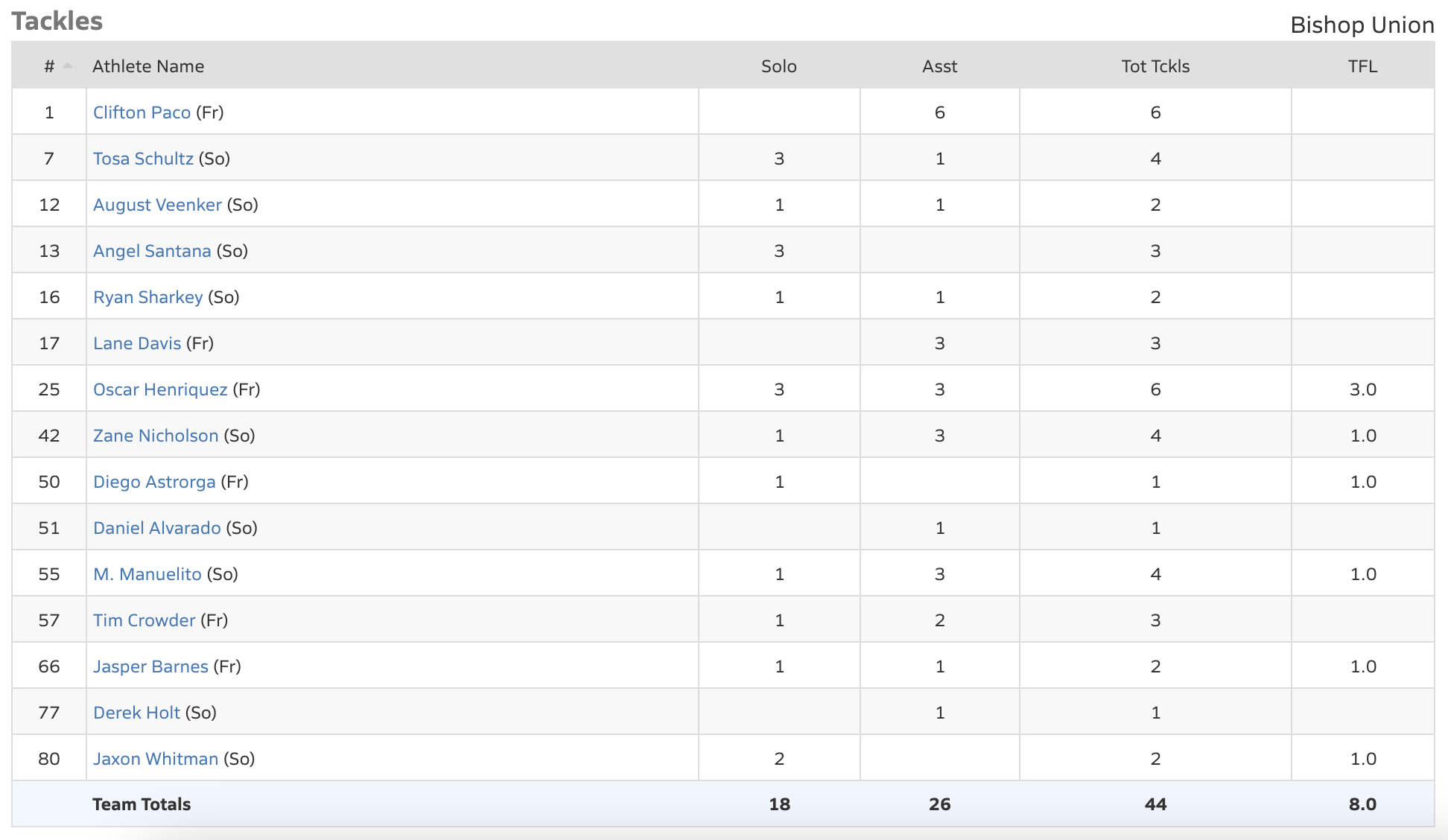This screenshot has height=840, width=1448.
Task: Open Clifton Paco's athlete profile
Action: pos(142,112)
